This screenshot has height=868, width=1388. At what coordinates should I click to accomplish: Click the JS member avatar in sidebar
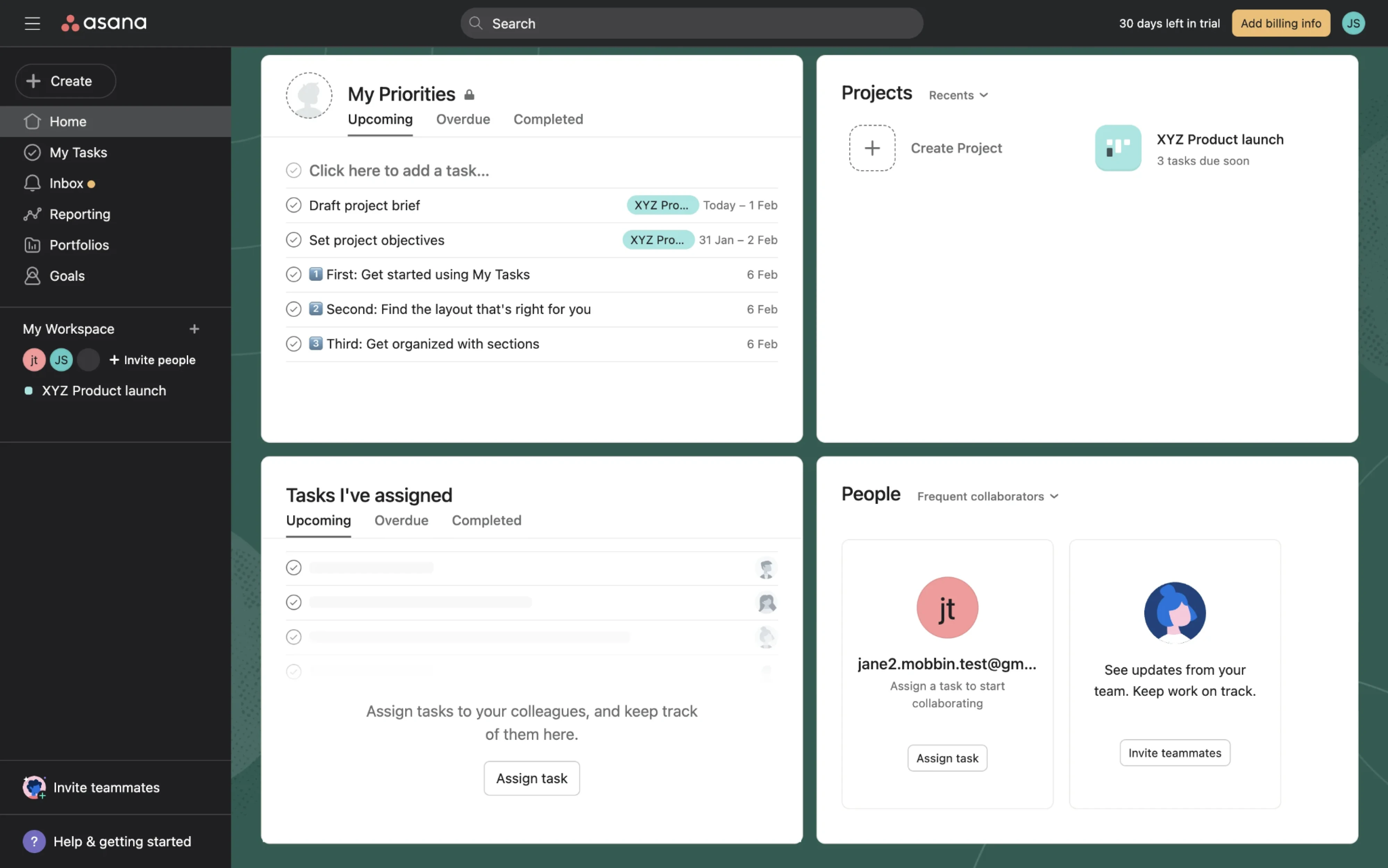[61, 360]
